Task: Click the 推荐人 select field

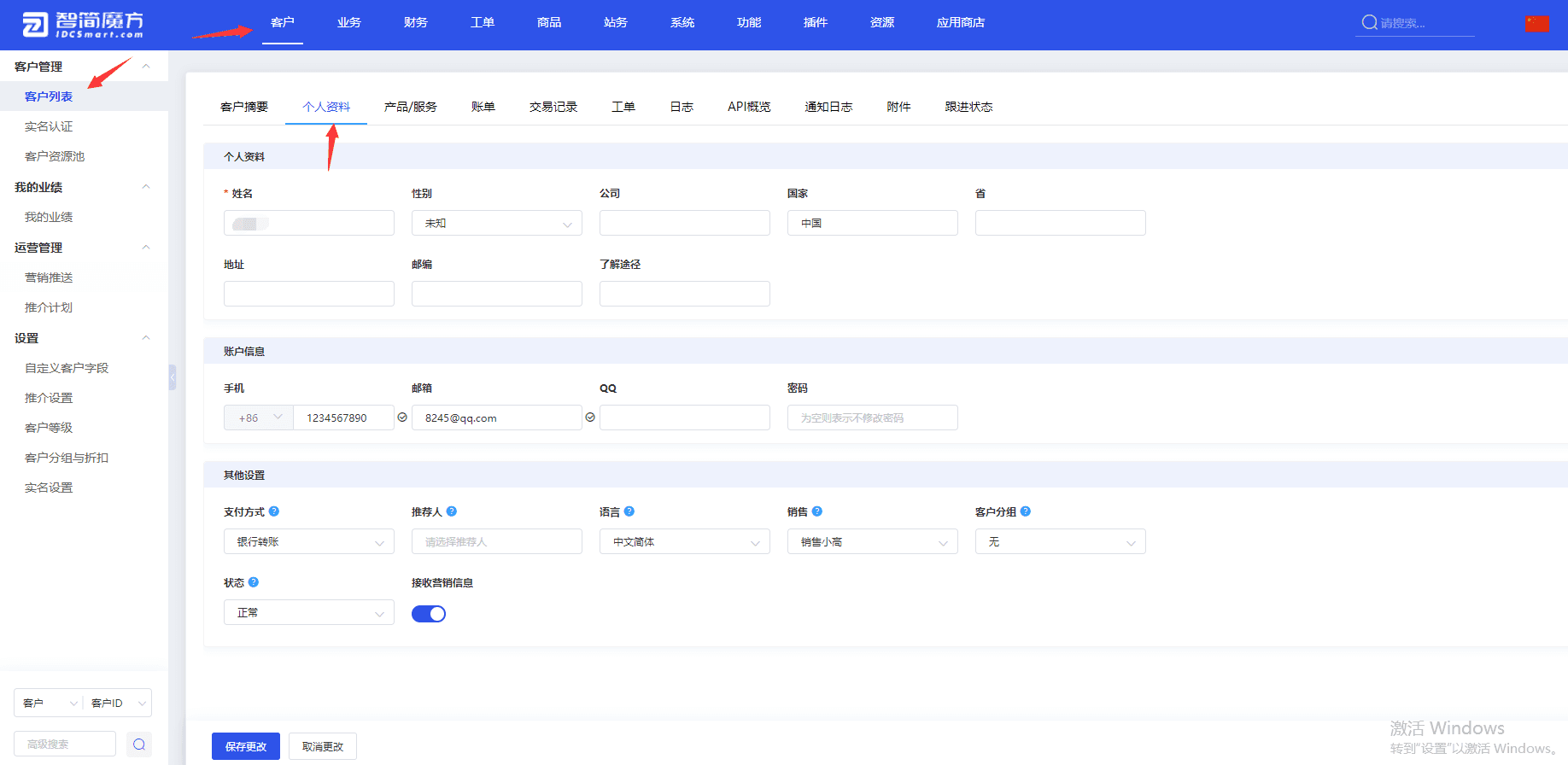Action: pos(497,541)
